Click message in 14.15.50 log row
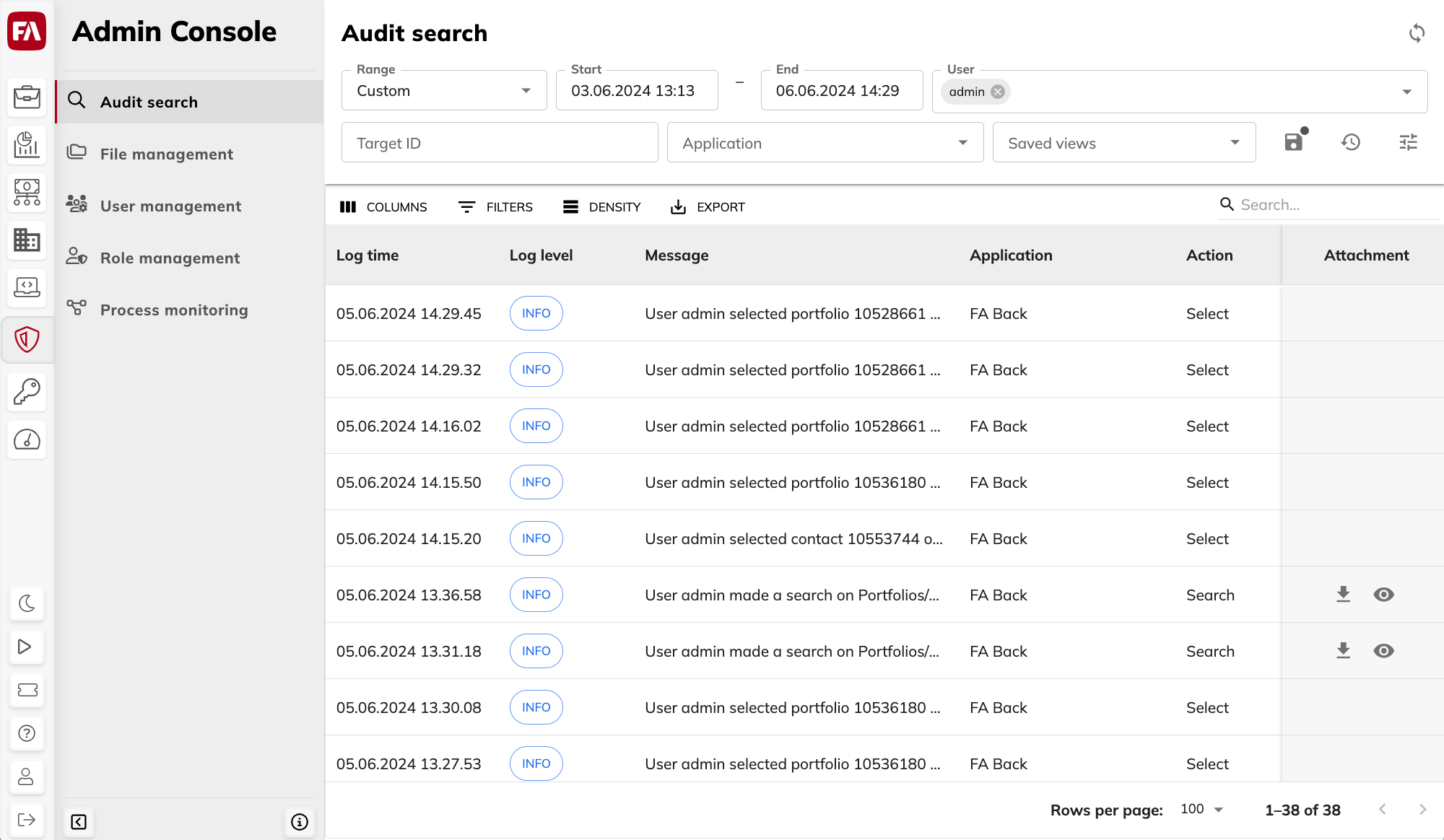The image size is (1444, 840). click(793, 483)
